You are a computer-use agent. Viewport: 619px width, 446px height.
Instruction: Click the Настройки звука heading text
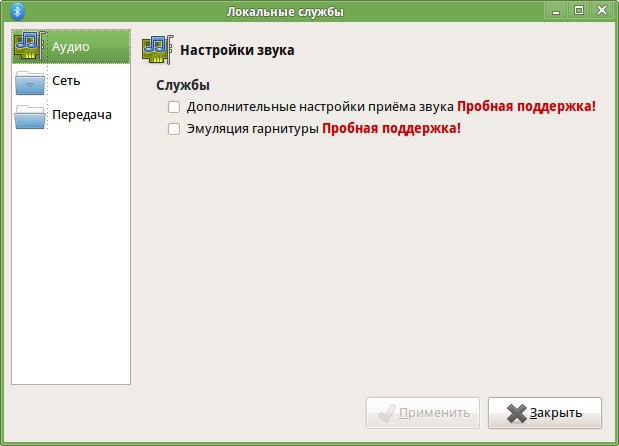coord(237,50)
